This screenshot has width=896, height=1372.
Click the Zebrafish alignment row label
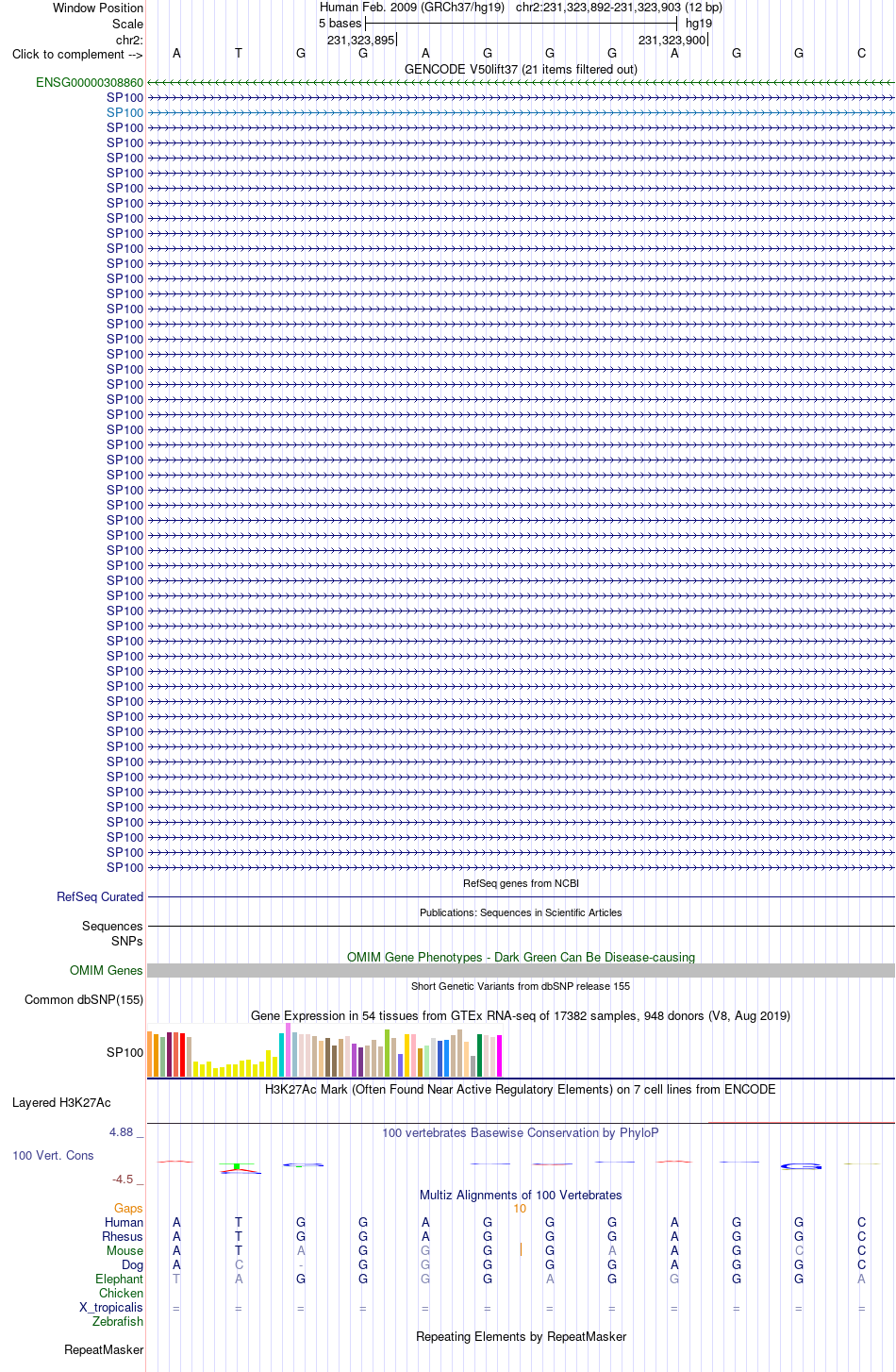(118, 1322)
